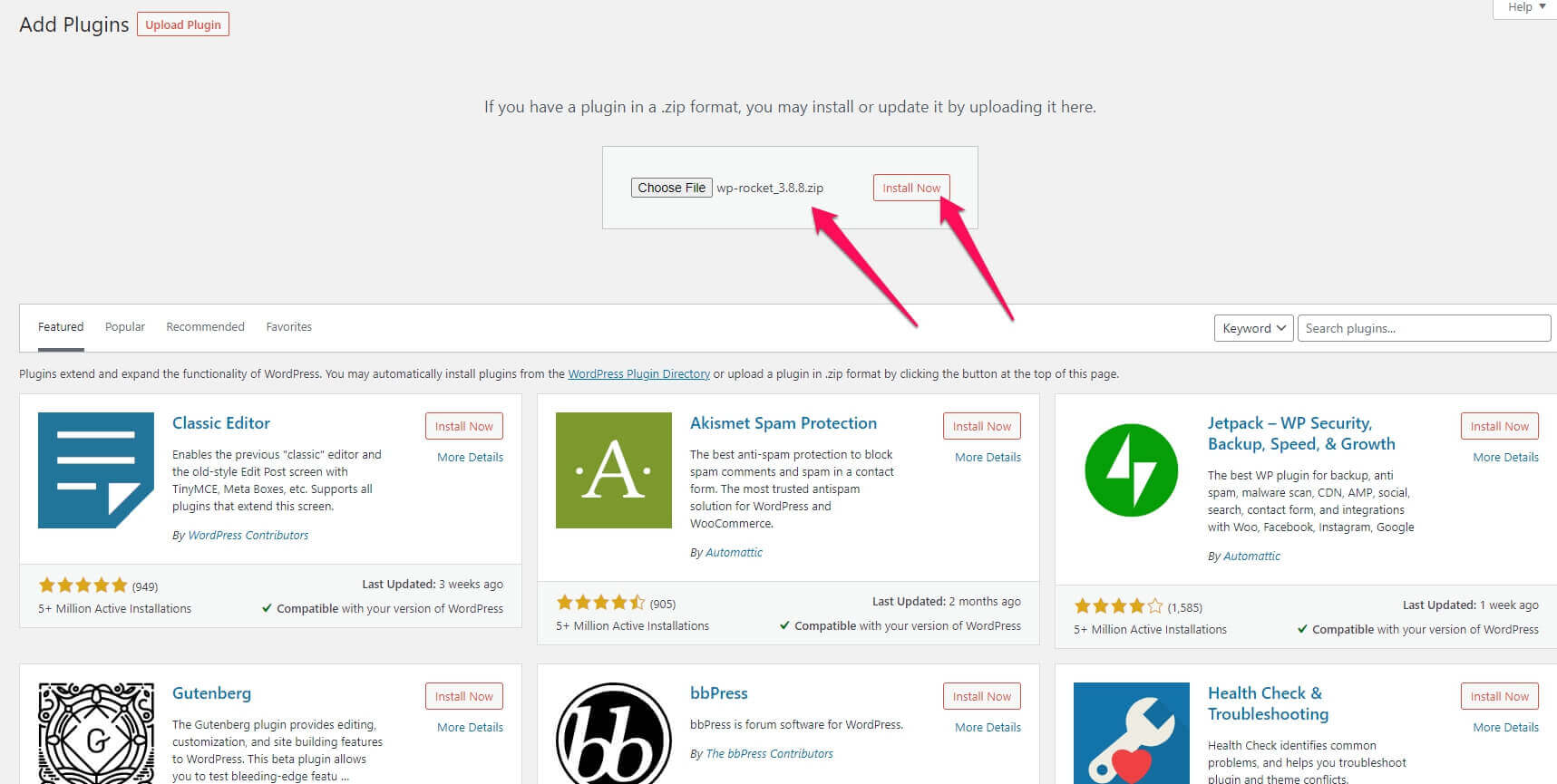
Task: Open the WordPress Contributors author link
Action: [248, 535]
